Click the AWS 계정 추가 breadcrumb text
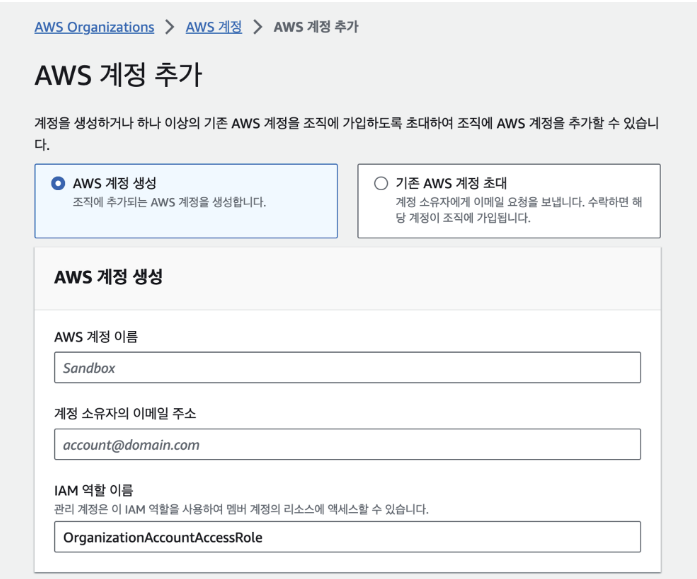The image size is (697, 579). tap(316, 27)
